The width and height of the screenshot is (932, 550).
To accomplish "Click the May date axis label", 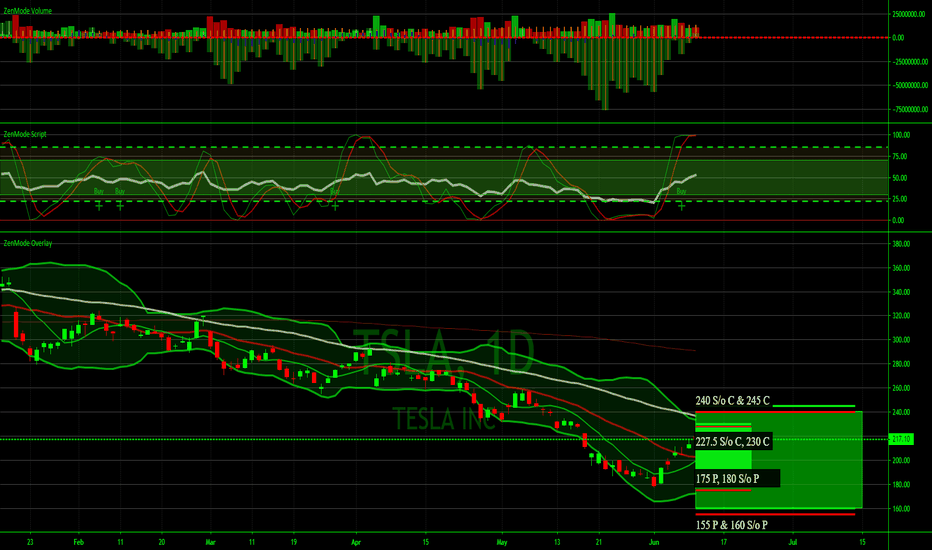I will [502, 542].
